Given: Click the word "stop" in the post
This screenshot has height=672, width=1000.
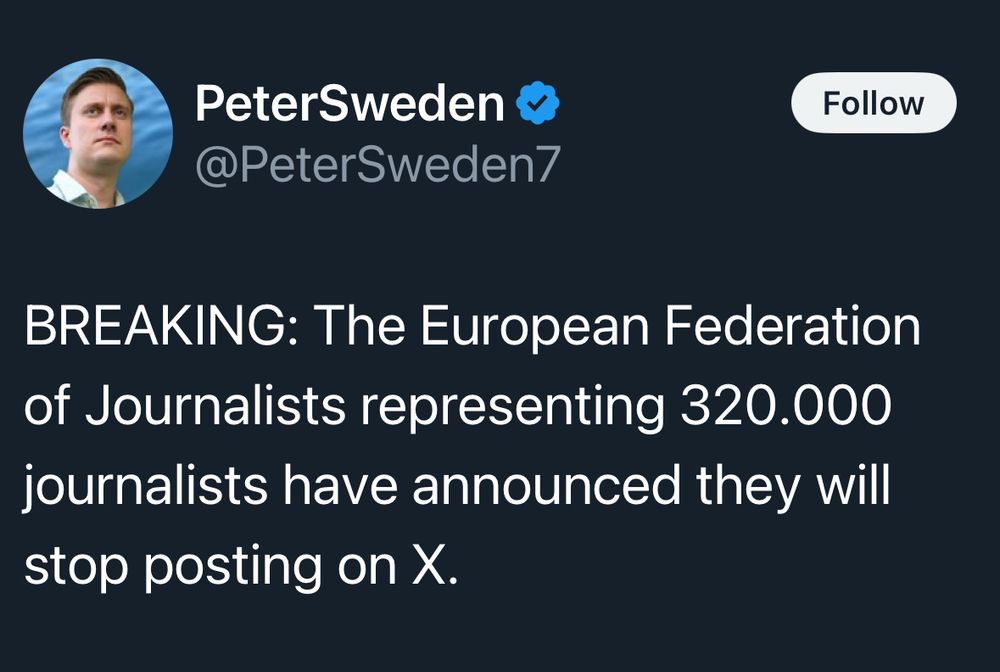Looking at the screenshot, I should pyautogui.click(x=77, y=565).
